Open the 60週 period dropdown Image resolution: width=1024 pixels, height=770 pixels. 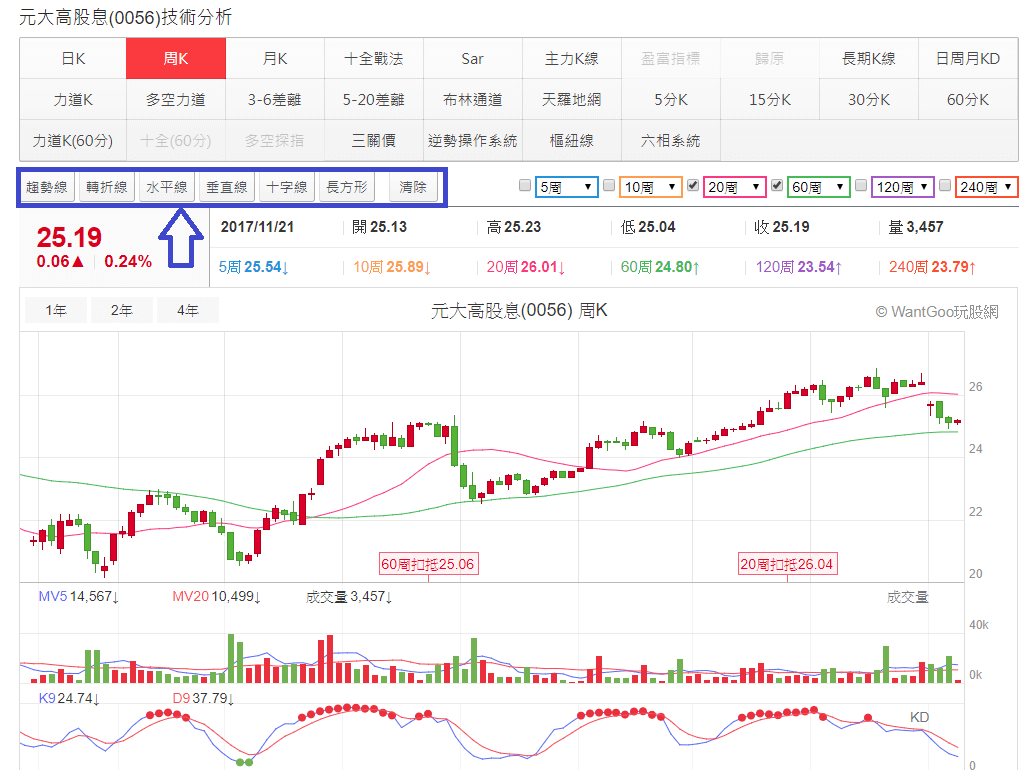(x=819, y=187)
